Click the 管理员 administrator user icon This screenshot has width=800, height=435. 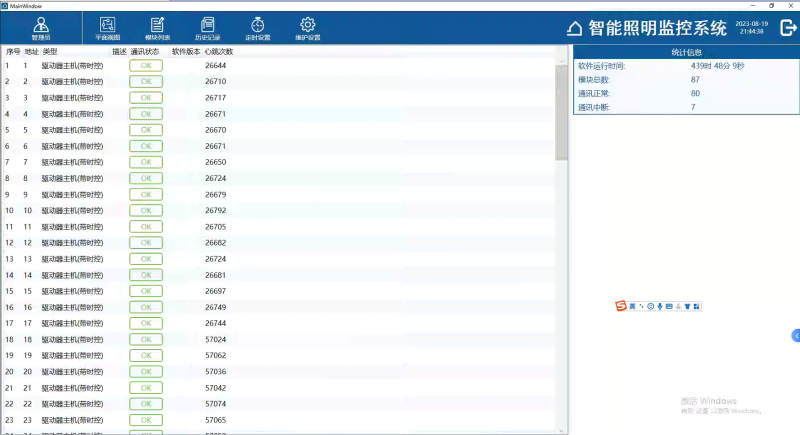tap(41, 27)
